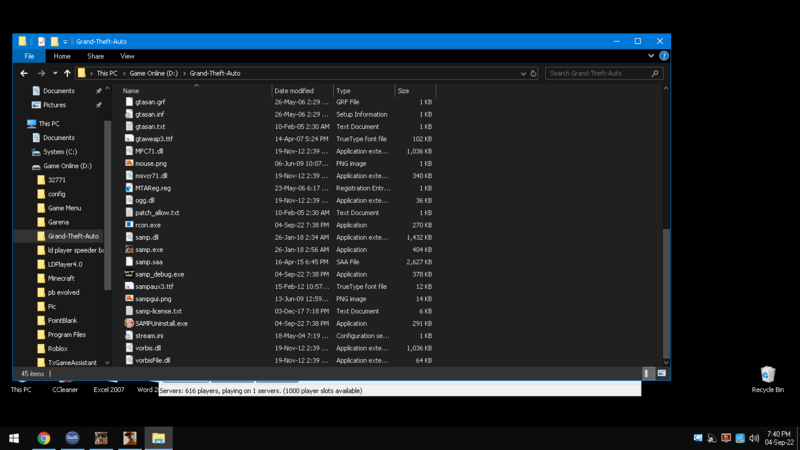This screenshot has width=800, height=450.
Task: Click the file list scrollbar thumb
Action: click(x=666, y=293)
